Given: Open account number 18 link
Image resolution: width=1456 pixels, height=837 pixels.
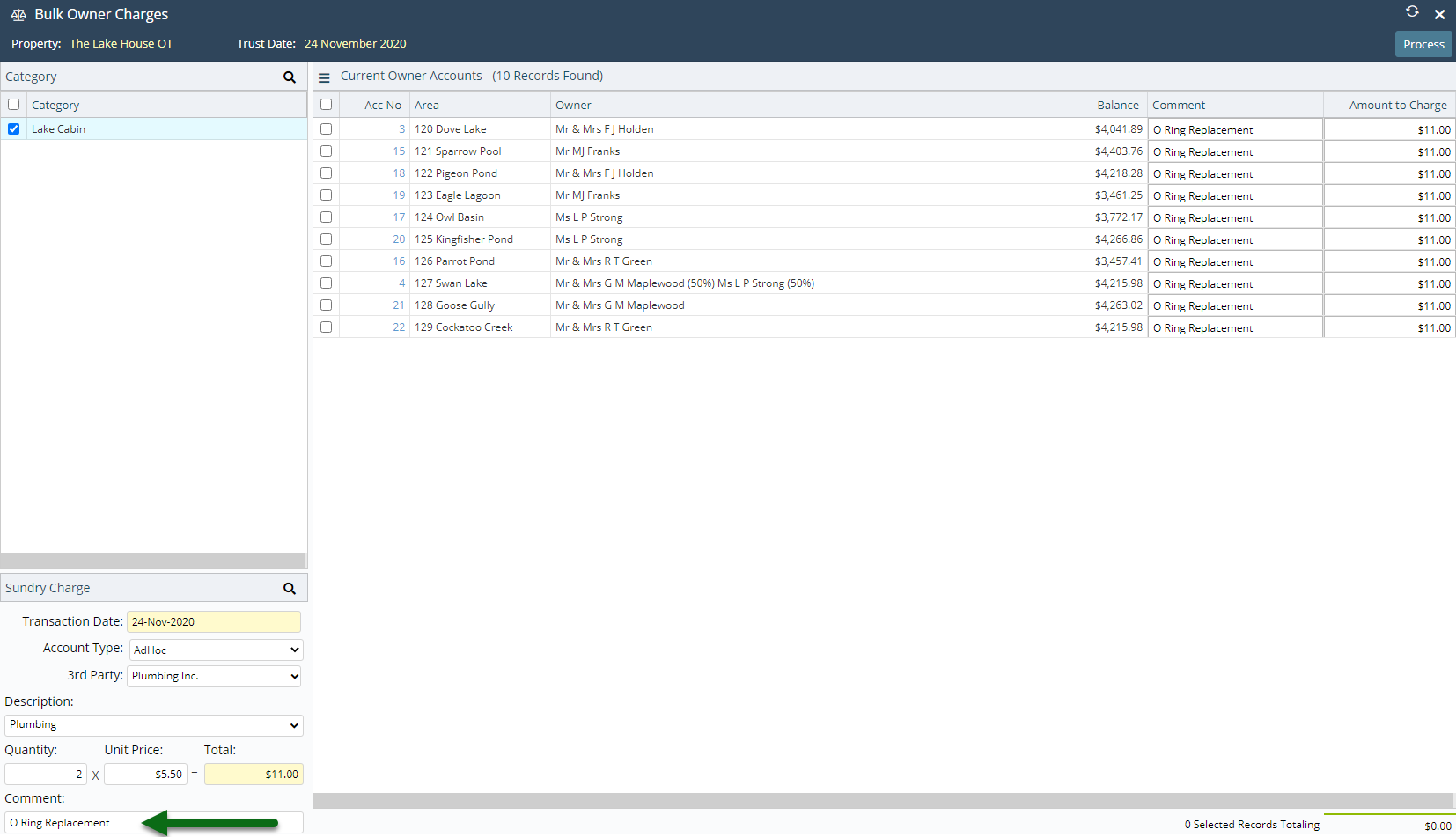Looking at the screenshot, I should coord(399,173).
